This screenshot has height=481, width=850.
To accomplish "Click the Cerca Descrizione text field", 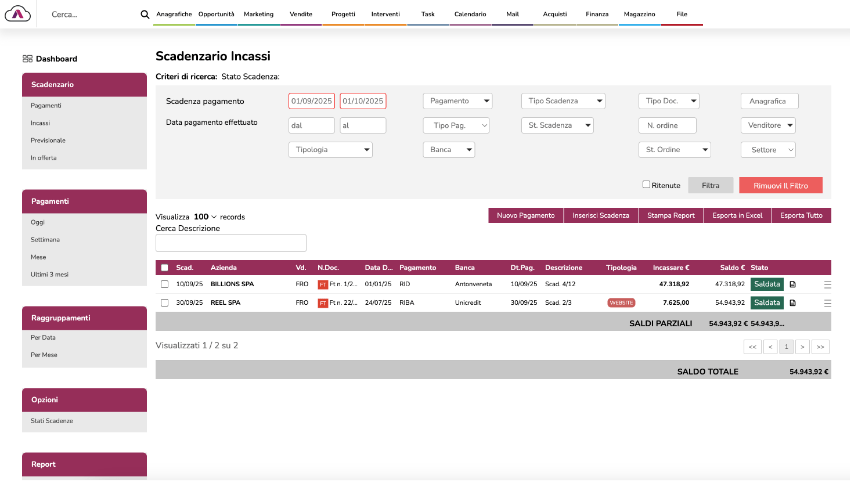I will 231,243.
